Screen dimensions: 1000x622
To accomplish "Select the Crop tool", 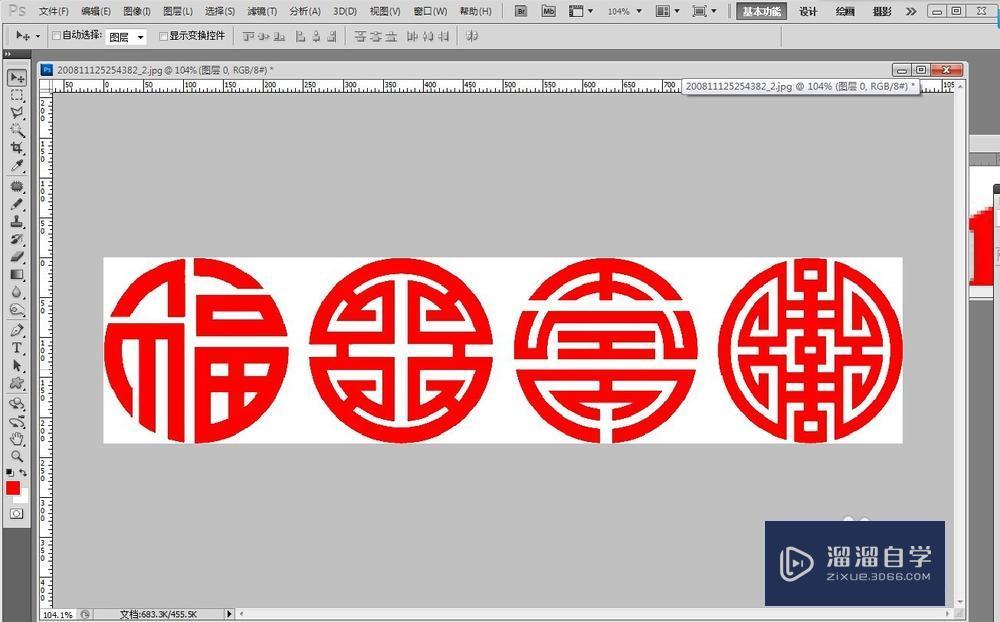I will 17,148.
